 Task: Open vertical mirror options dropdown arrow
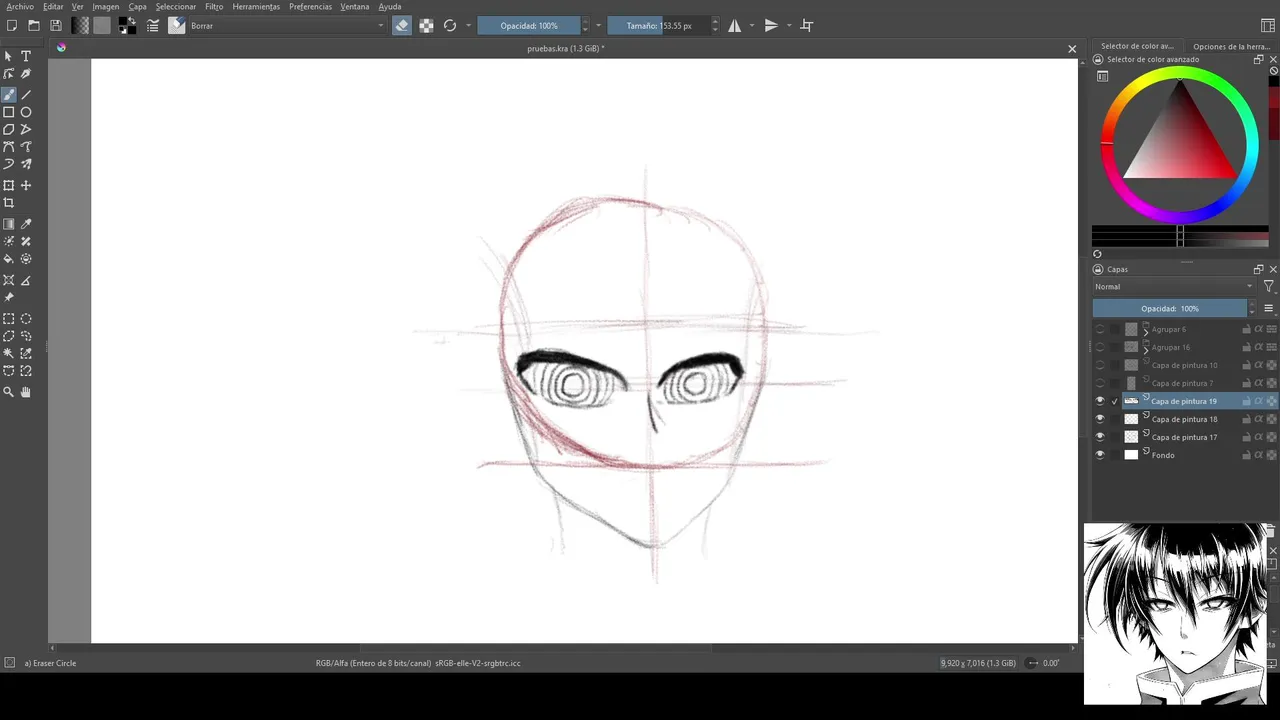[x=789, y=25]
